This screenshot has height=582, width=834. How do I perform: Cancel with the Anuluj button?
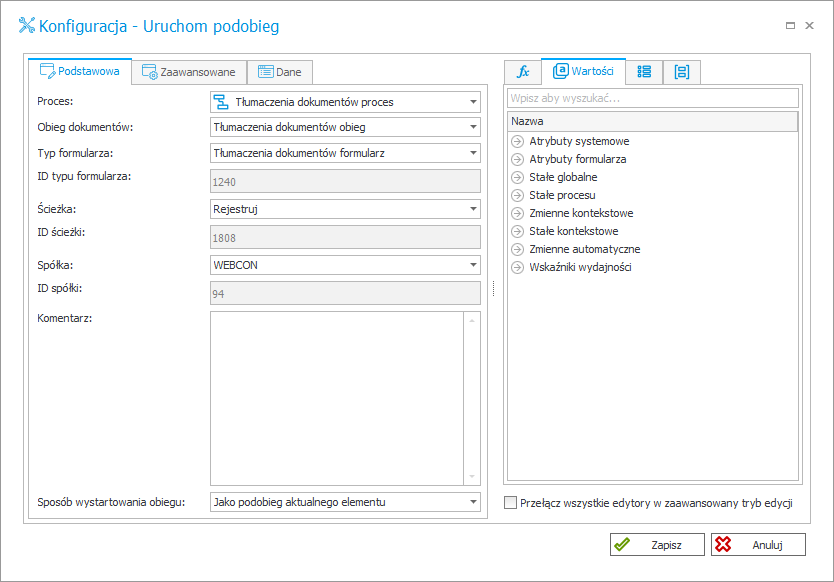click(758, 545)
